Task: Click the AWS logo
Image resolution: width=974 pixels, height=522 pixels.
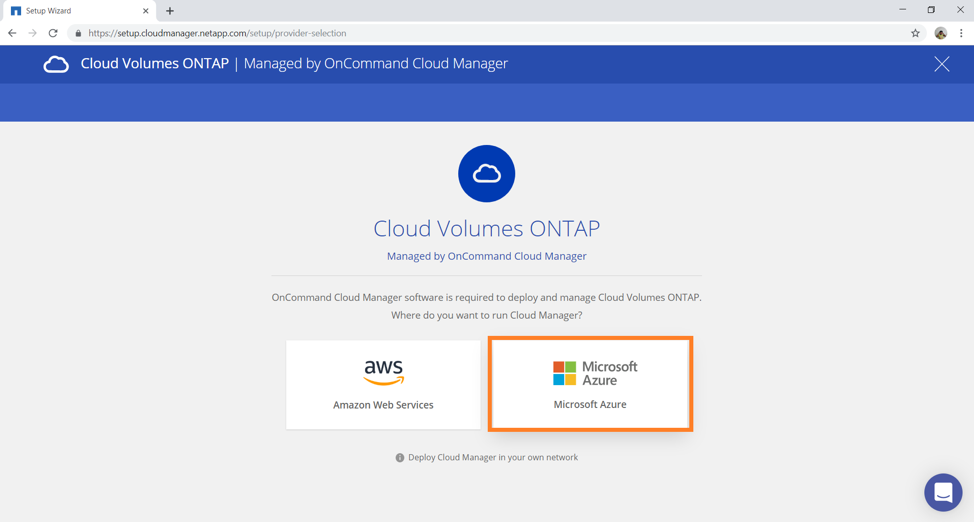Action: [x=383, y=372]
